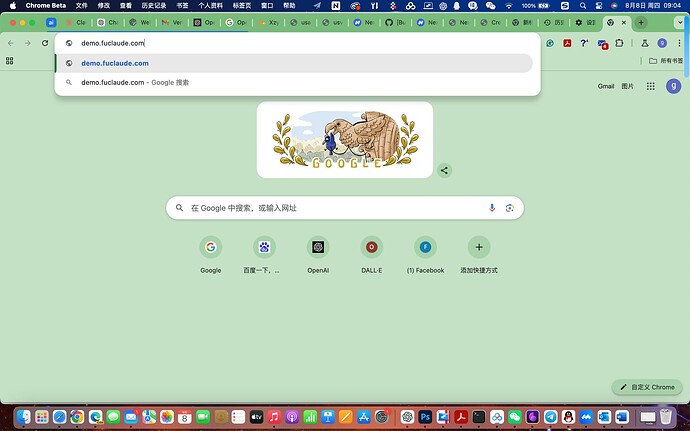Open the Chrome Beta app menu

[x=46, y=6]
